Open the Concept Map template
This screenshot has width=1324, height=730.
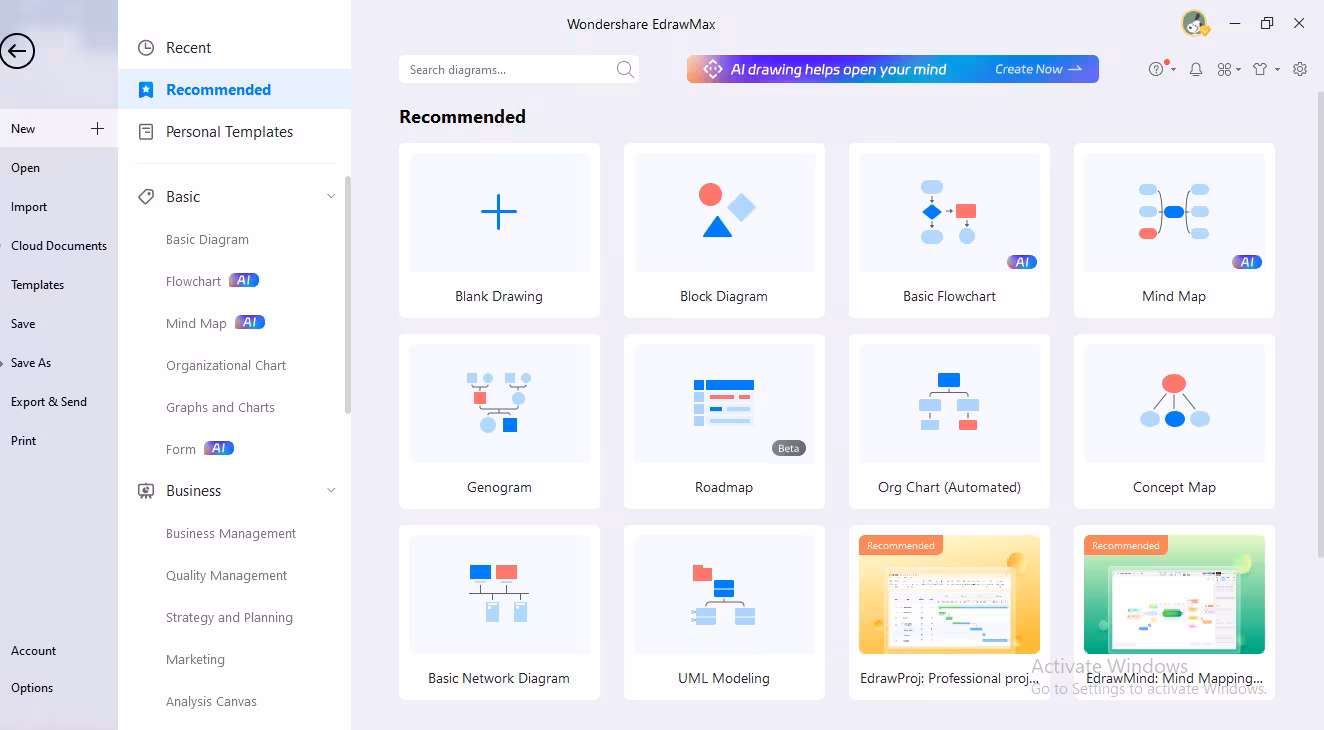click(1174, 421)
